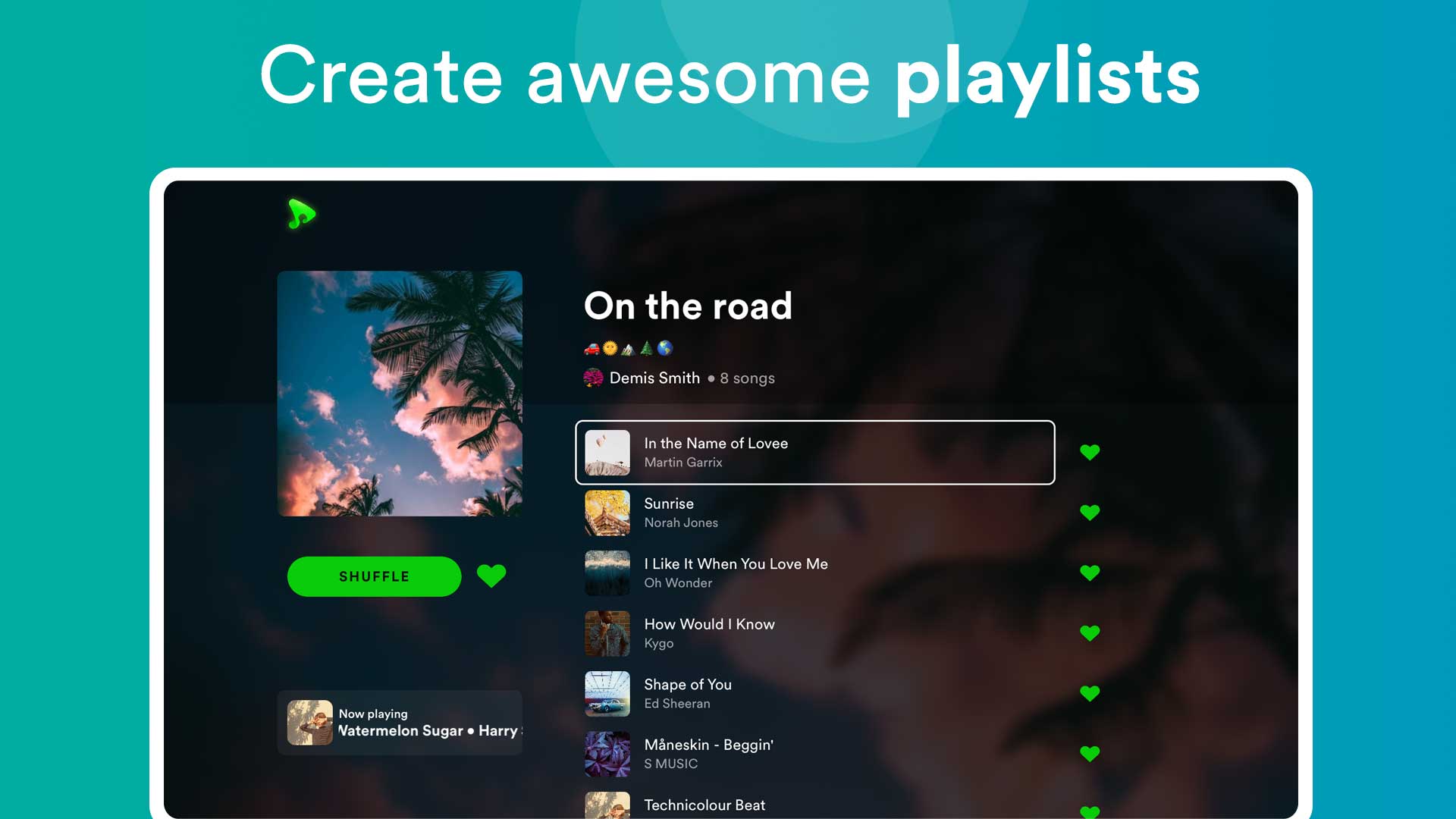Click the Now Playing Watermelon Sugar thumbnail
The height and width of the screenshot is (819, 1456).
309,723
